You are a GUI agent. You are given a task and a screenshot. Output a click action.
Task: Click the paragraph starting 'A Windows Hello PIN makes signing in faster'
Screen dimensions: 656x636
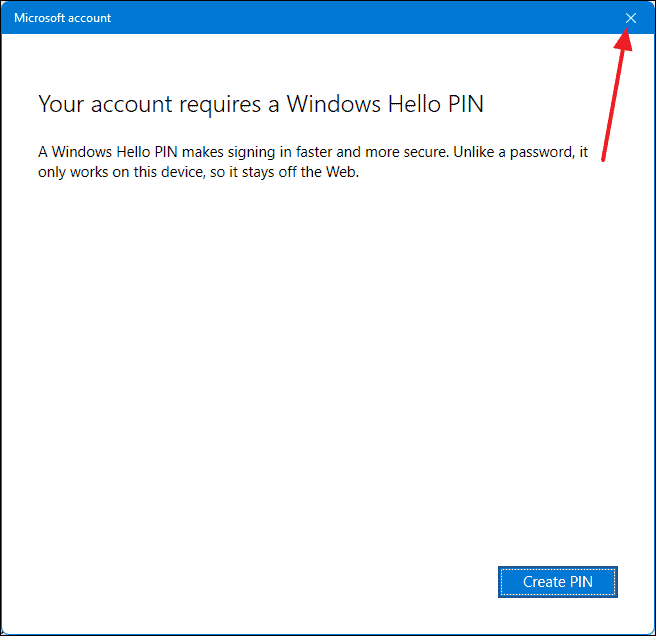(313, 162)
